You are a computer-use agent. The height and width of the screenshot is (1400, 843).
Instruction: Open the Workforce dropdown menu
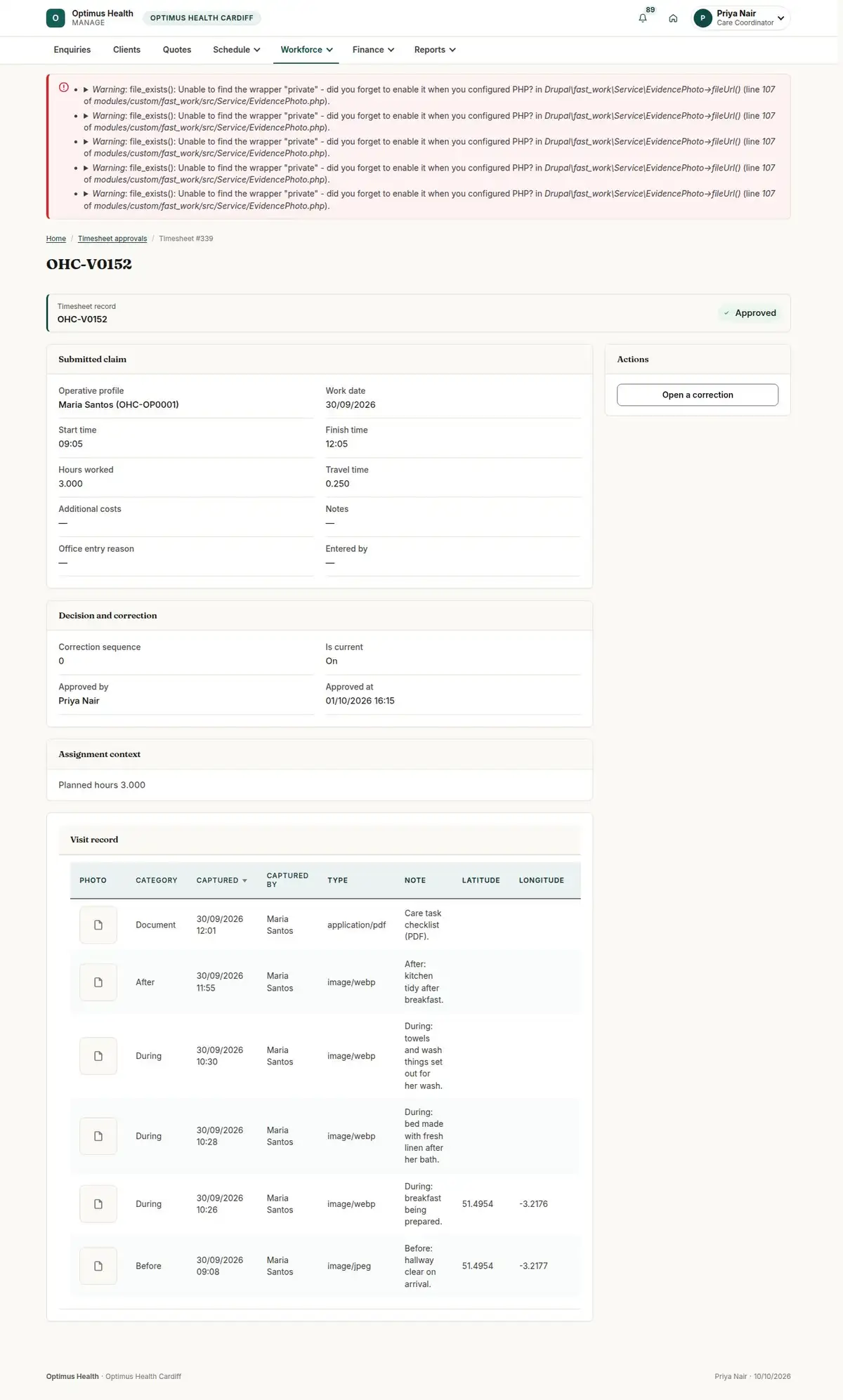click(306, 50)
